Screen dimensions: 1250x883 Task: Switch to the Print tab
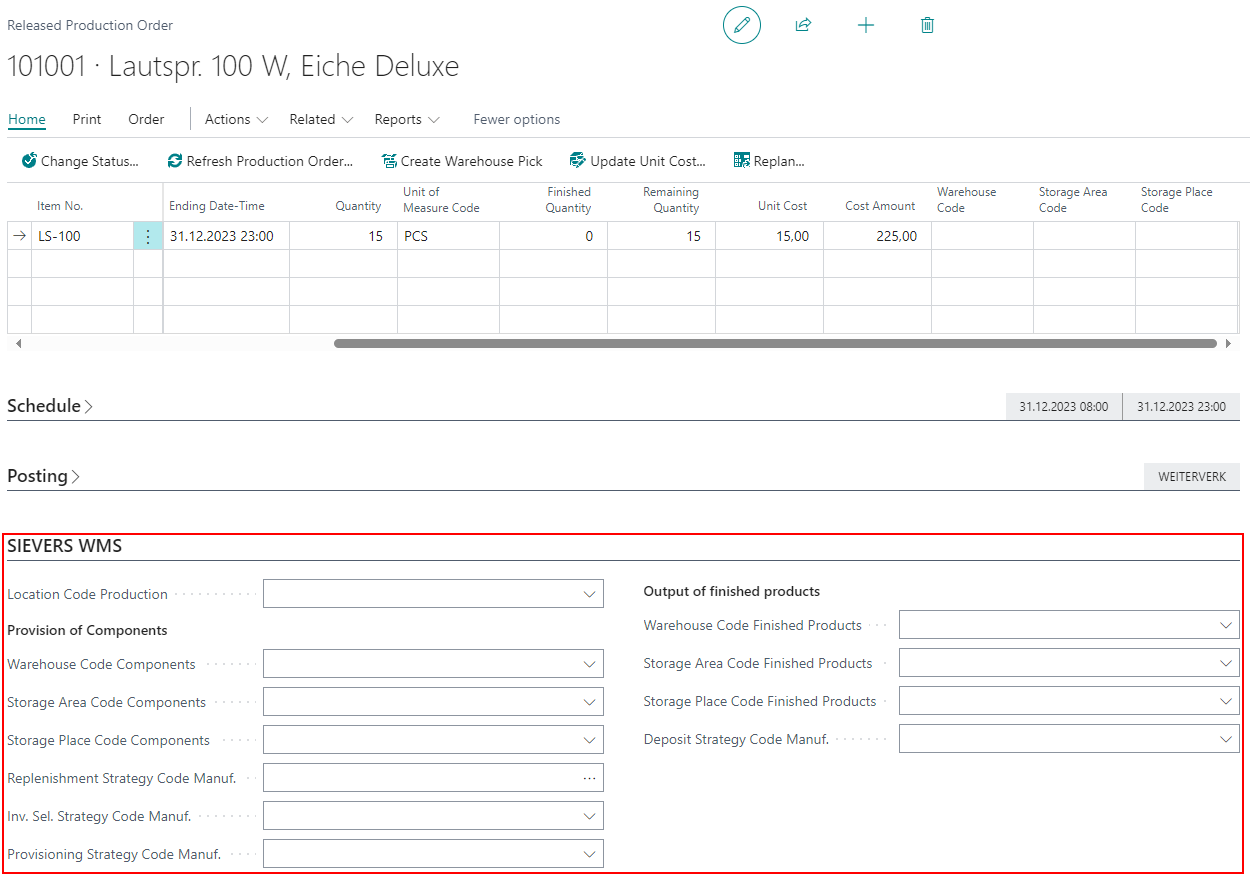click(87, 119)
